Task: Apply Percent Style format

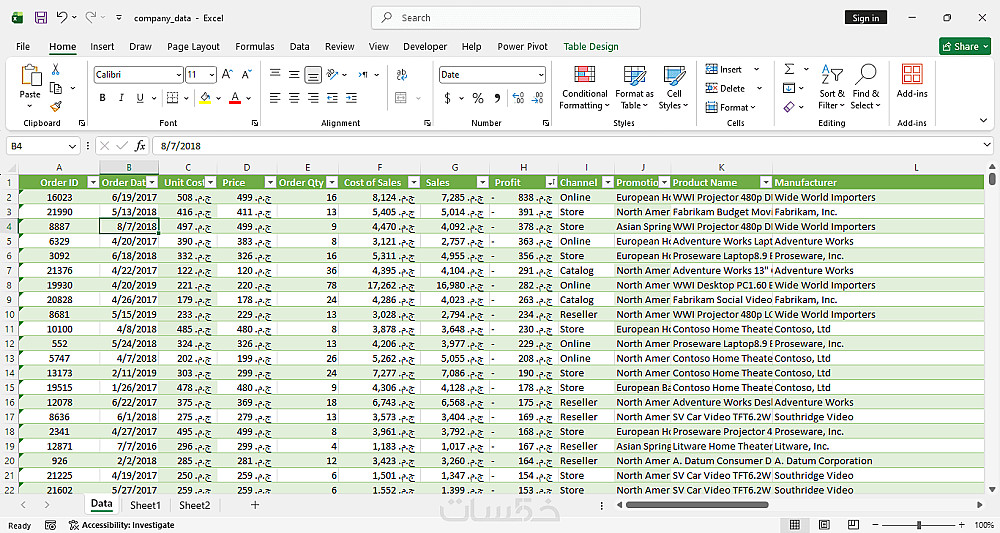Action: click(478, 98)
